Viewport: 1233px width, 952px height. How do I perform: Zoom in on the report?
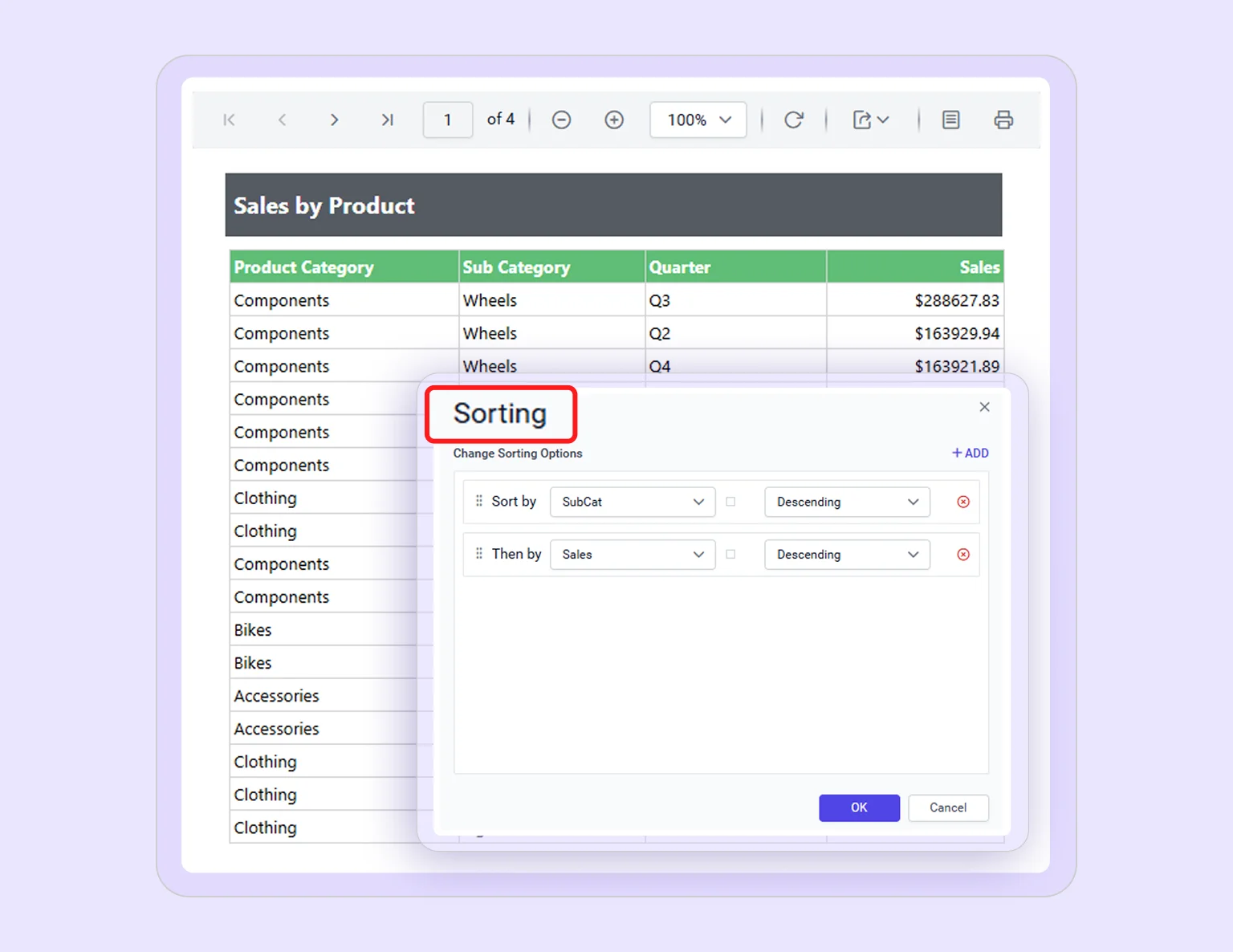[x=614, y=120]
